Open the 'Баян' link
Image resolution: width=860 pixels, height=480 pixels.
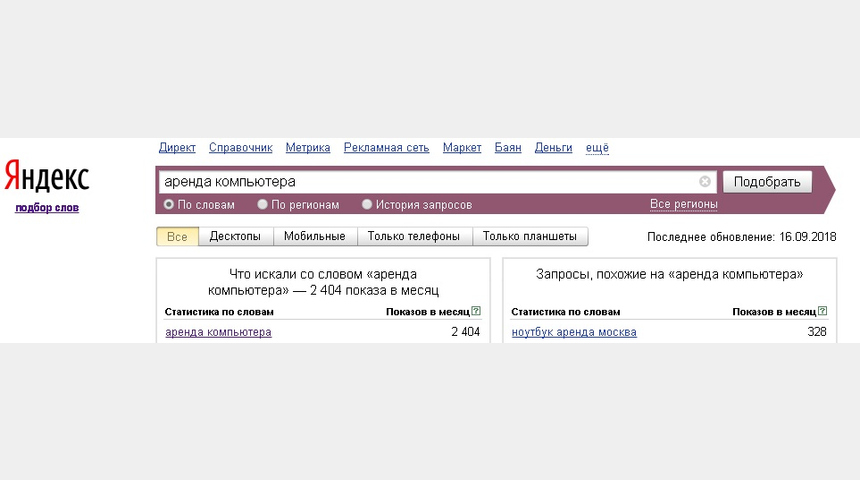point(508,148)
